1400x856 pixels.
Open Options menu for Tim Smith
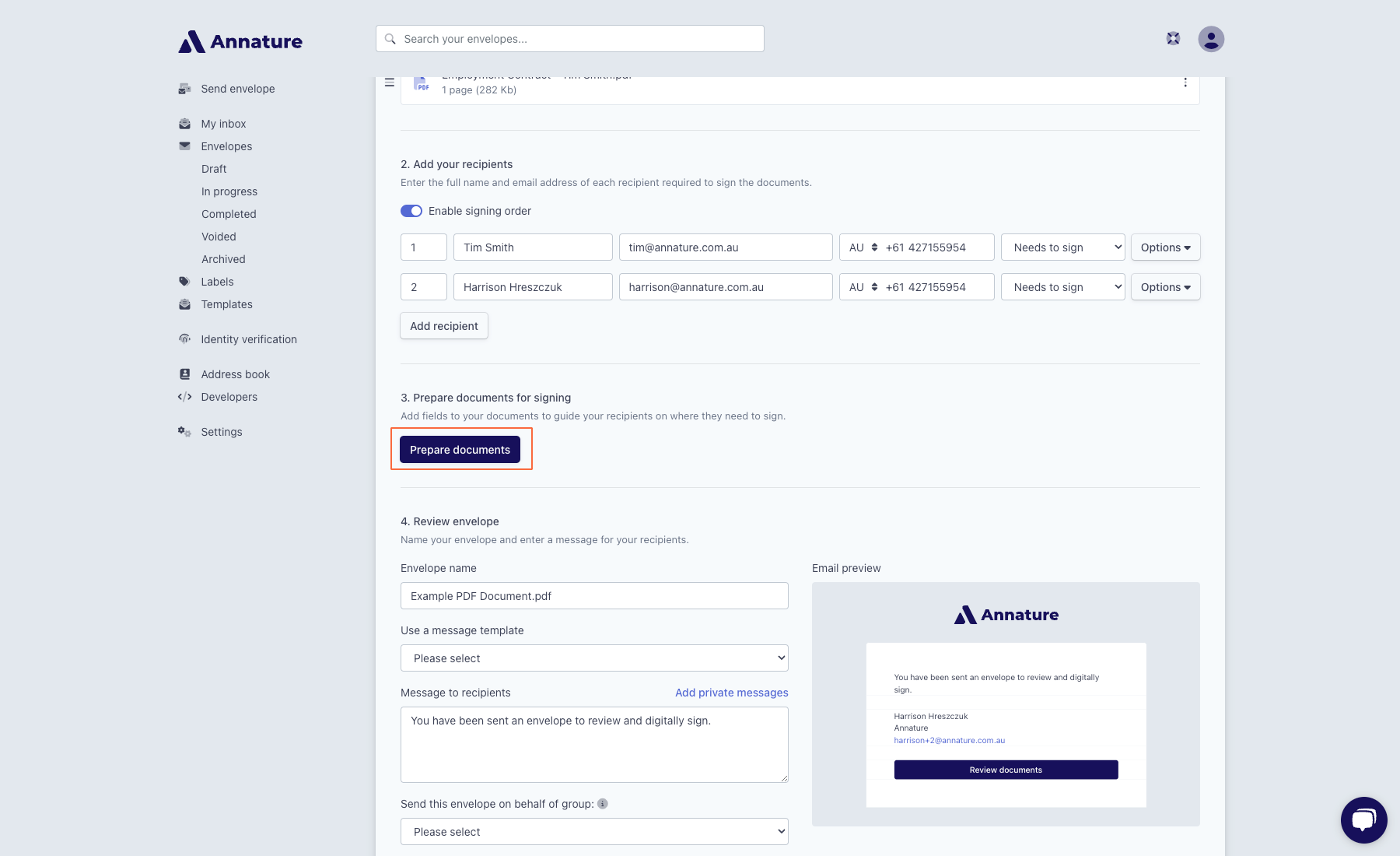tap(1166, 247)
